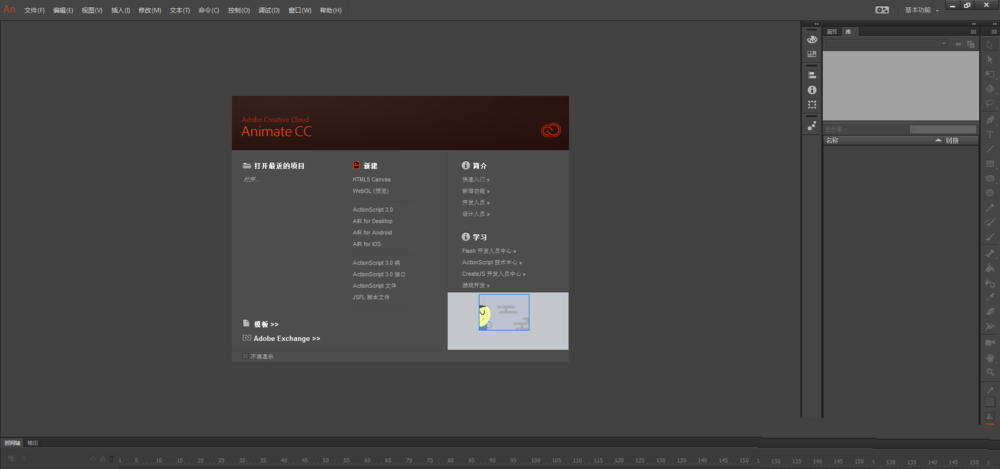Select the Eyedropper tool

tap(990, 297)
